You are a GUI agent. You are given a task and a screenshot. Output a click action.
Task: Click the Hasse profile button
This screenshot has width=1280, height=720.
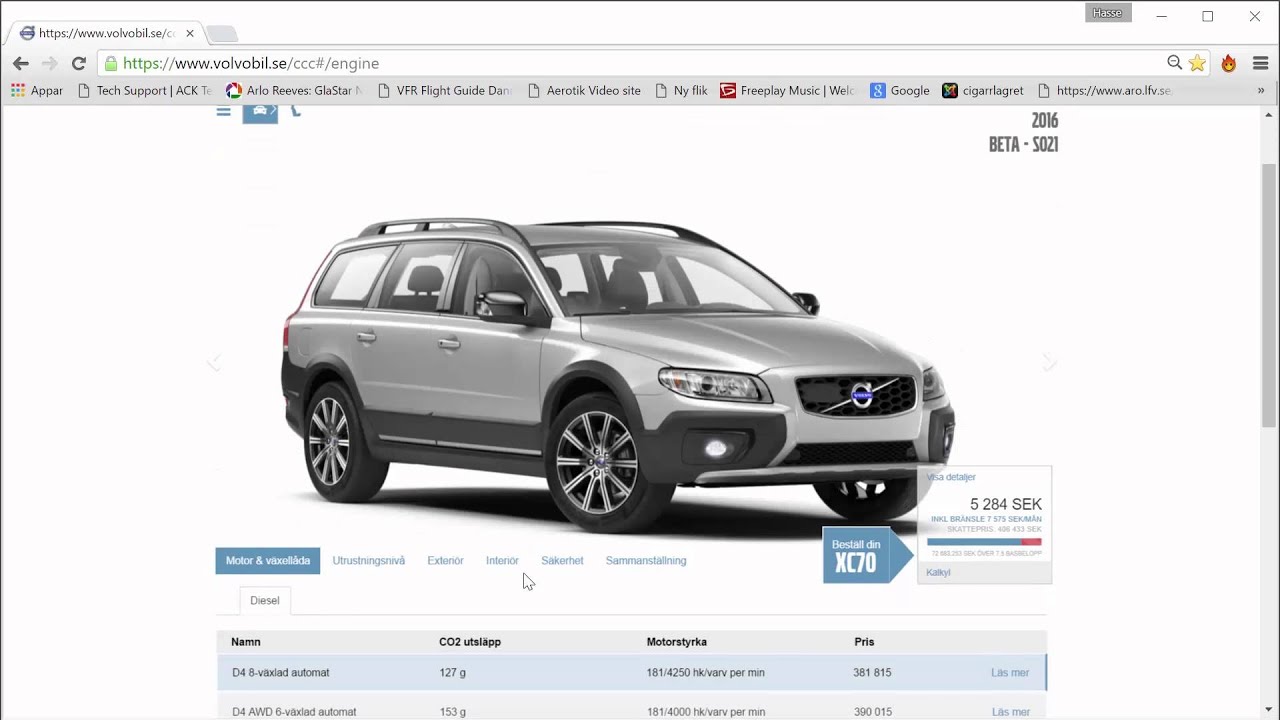pyautogui.click(x=1108, y=13)
